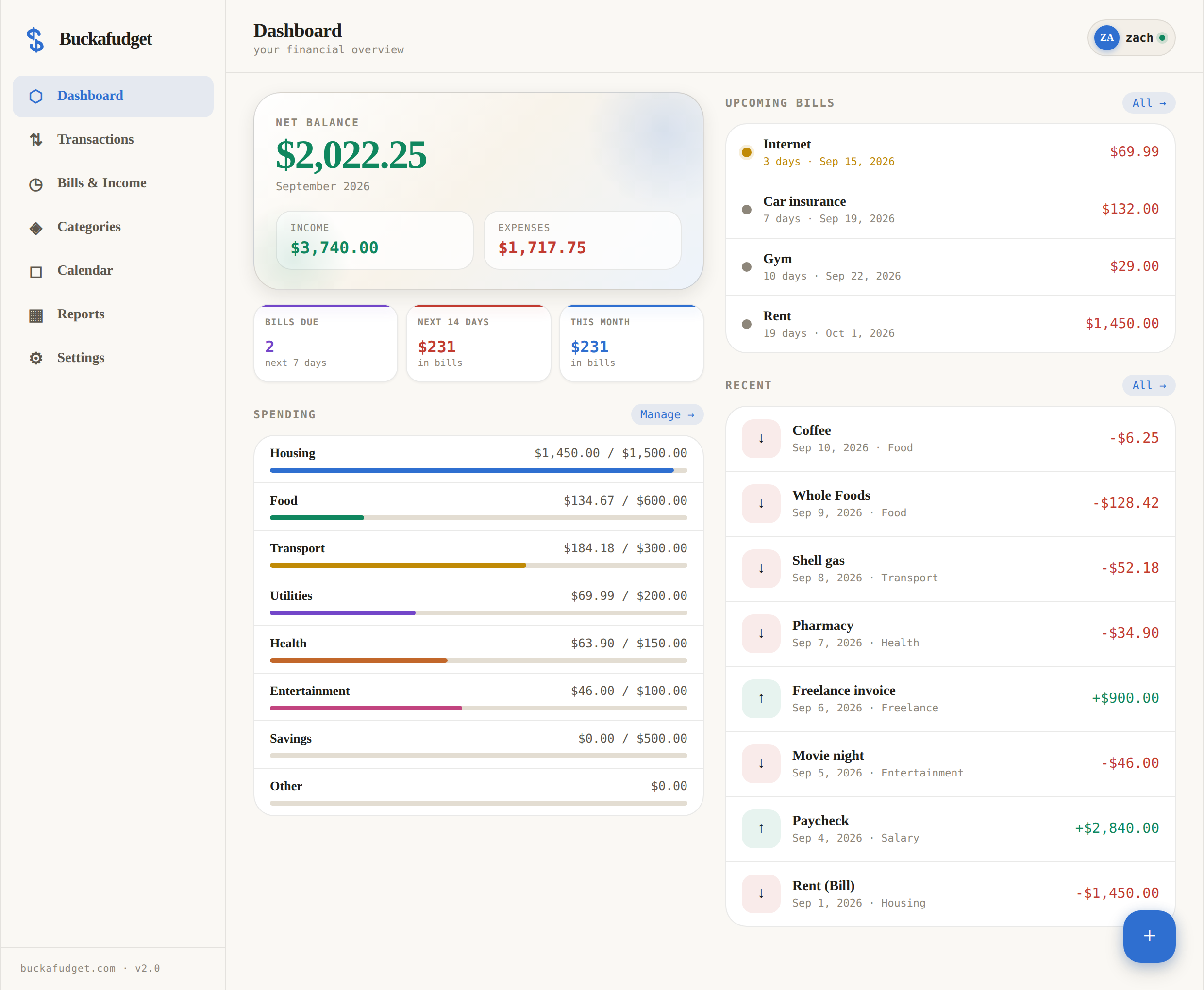The width and height of the screenshot is (1204, 990).
Task: Click the Categories diamond icon
Action: tap(36, 228)
